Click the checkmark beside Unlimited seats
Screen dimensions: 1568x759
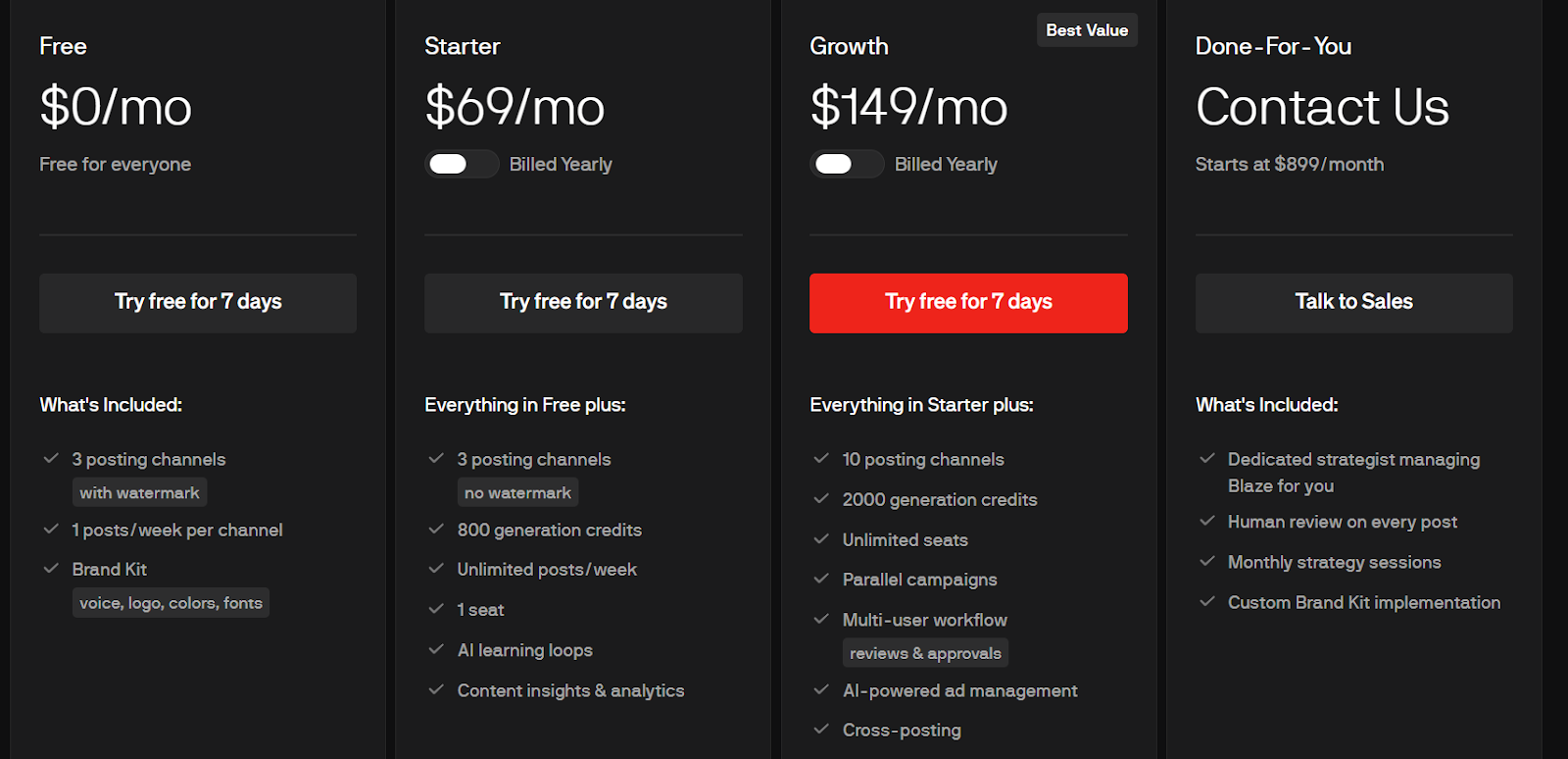tap(821, 539)
